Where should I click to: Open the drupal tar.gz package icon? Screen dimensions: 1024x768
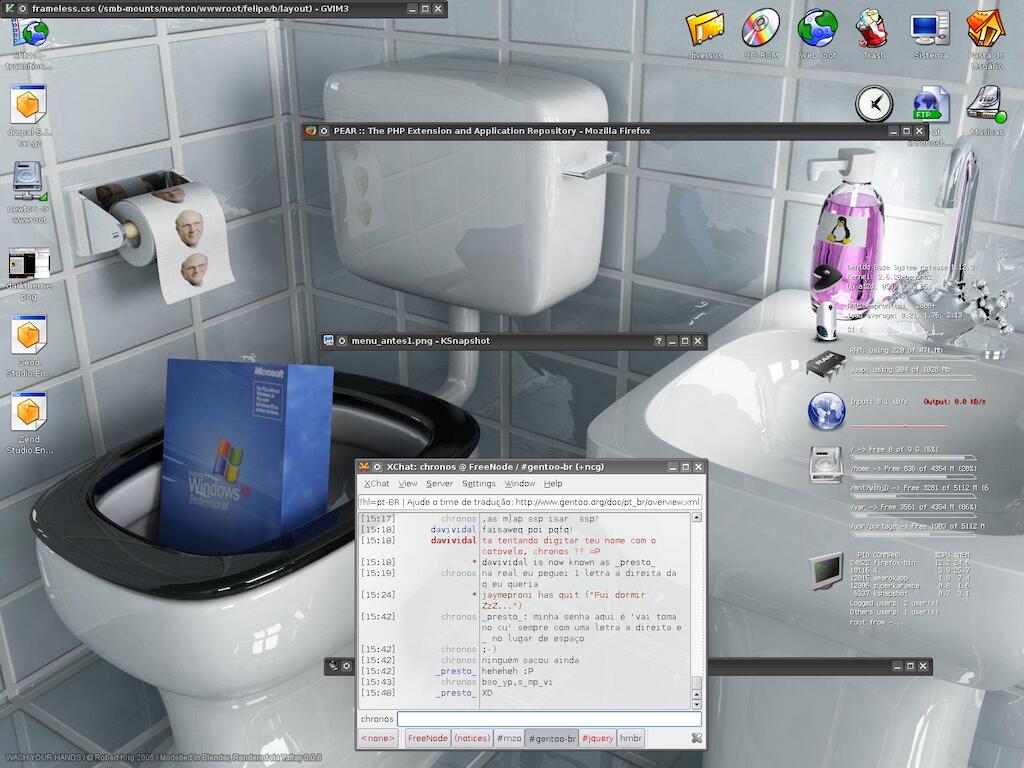click(29, 105)
